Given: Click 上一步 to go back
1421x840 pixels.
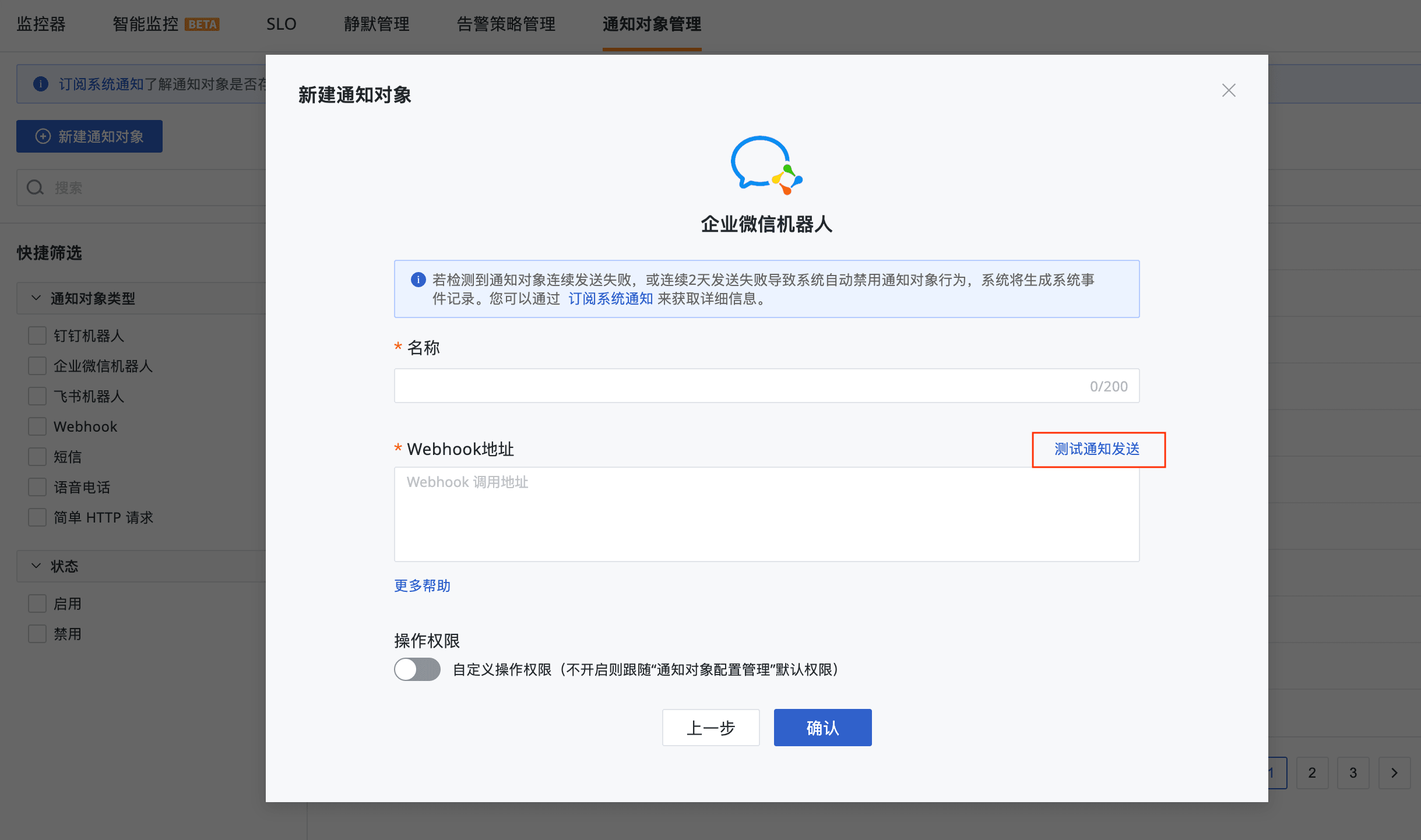Looking at the screenshot, I should [710, 728].
